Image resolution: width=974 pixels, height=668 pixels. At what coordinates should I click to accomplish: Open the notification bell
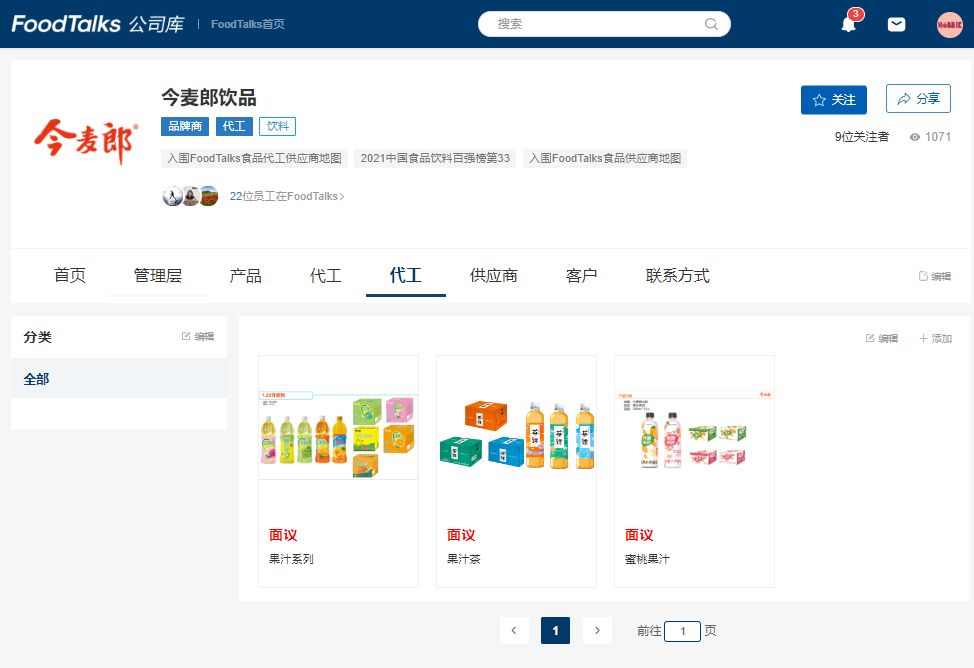click(849, 24)
